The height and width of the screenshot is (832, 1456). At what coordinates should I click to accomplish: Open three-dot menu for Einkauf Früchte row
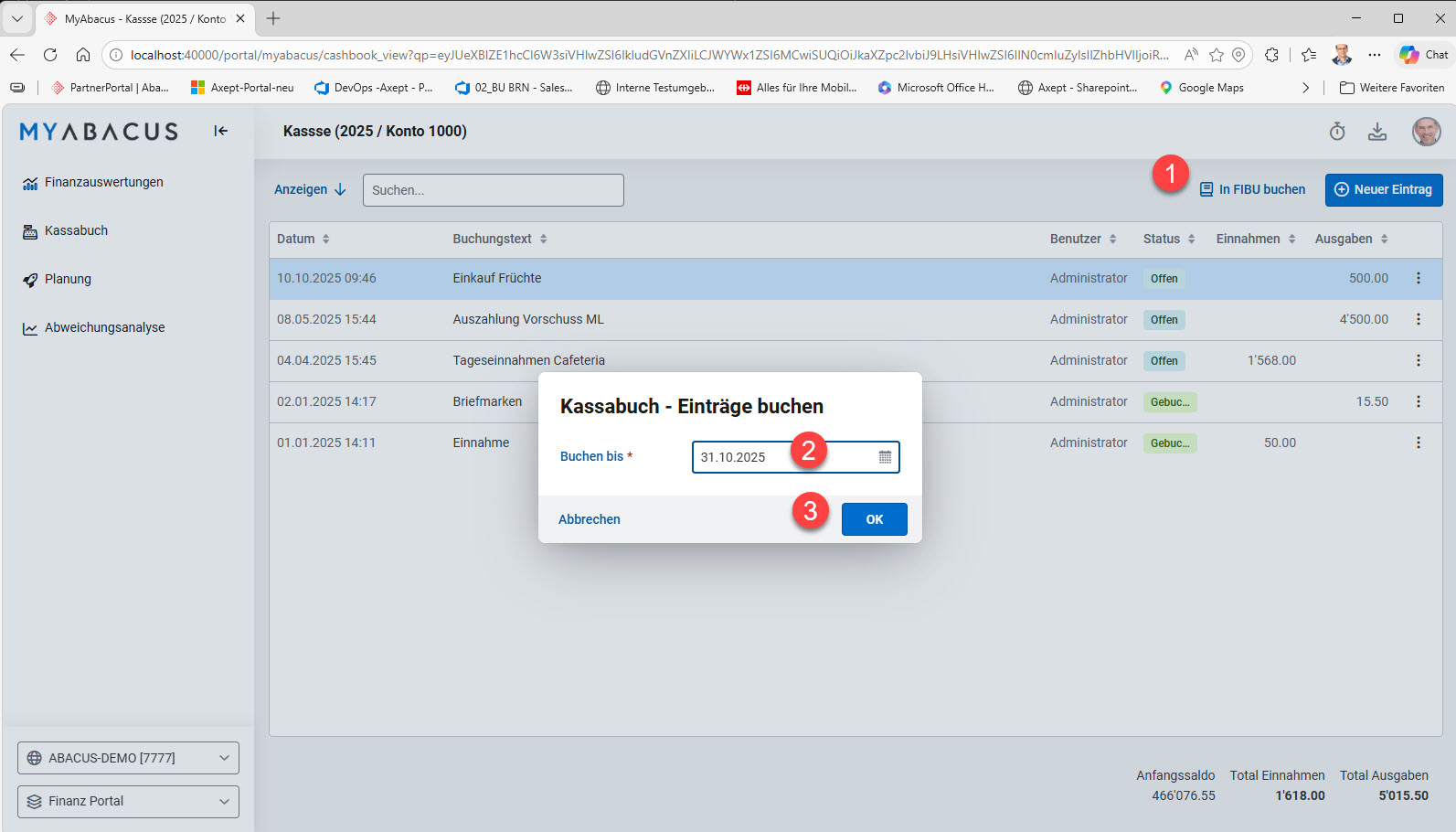1419,278
